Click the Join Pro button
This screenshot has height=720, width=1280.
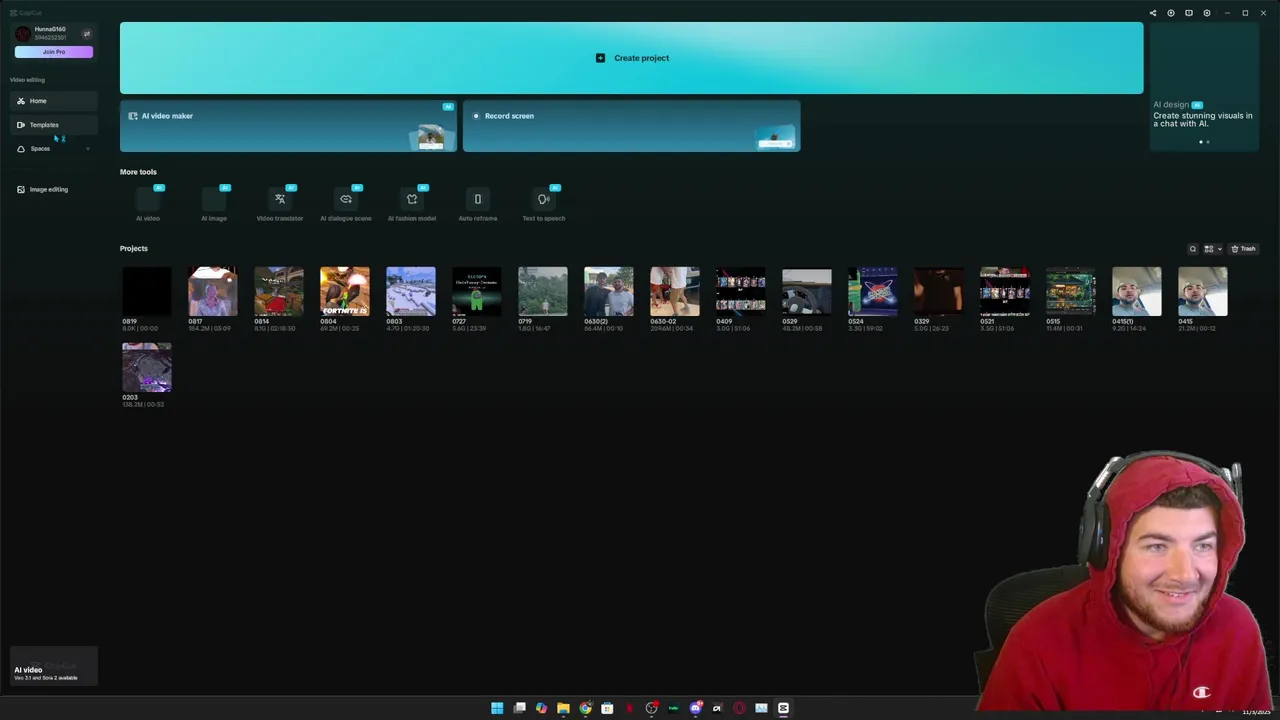tap(54, 52)
